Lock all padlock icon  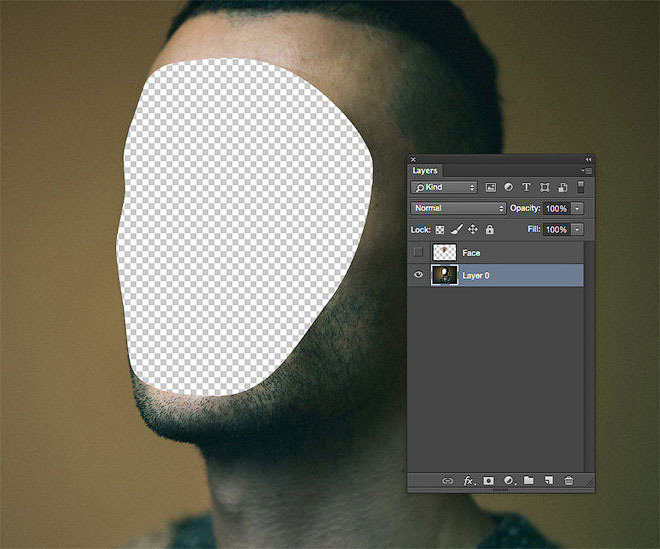pos(490,229)
